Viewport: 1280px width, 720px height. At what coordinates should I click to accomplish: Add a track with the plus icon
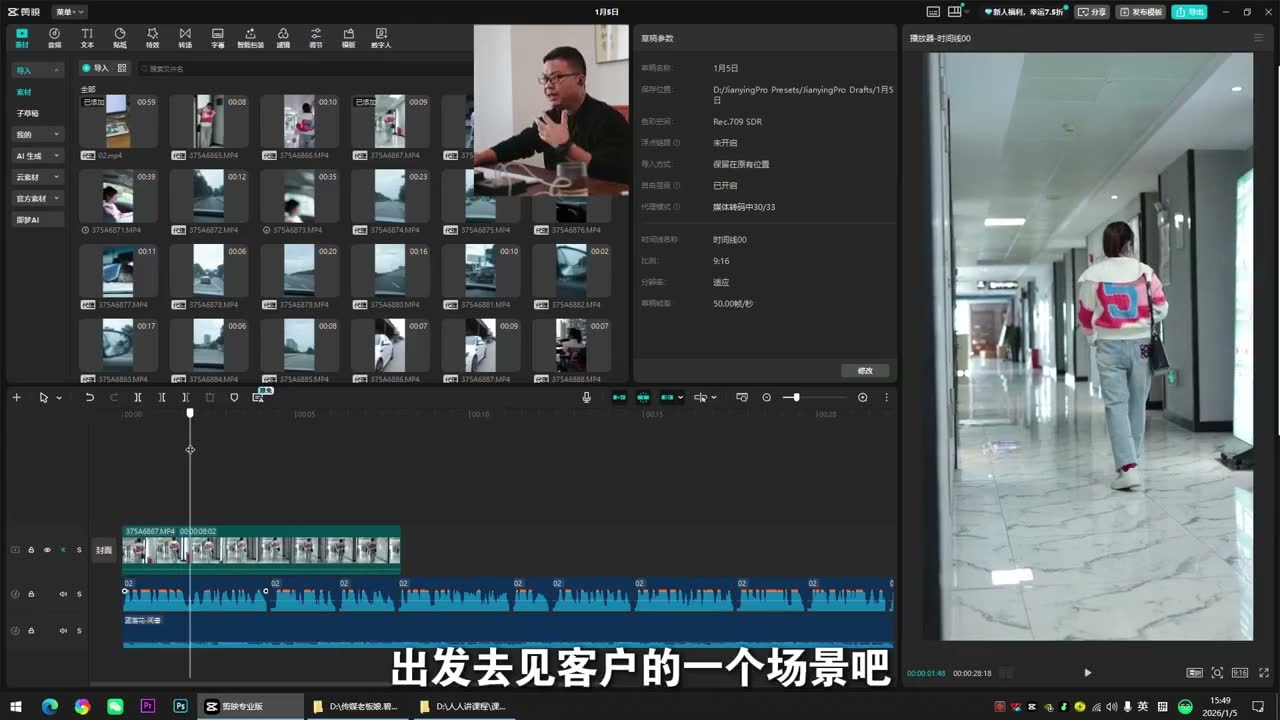(x=16, y=397)
